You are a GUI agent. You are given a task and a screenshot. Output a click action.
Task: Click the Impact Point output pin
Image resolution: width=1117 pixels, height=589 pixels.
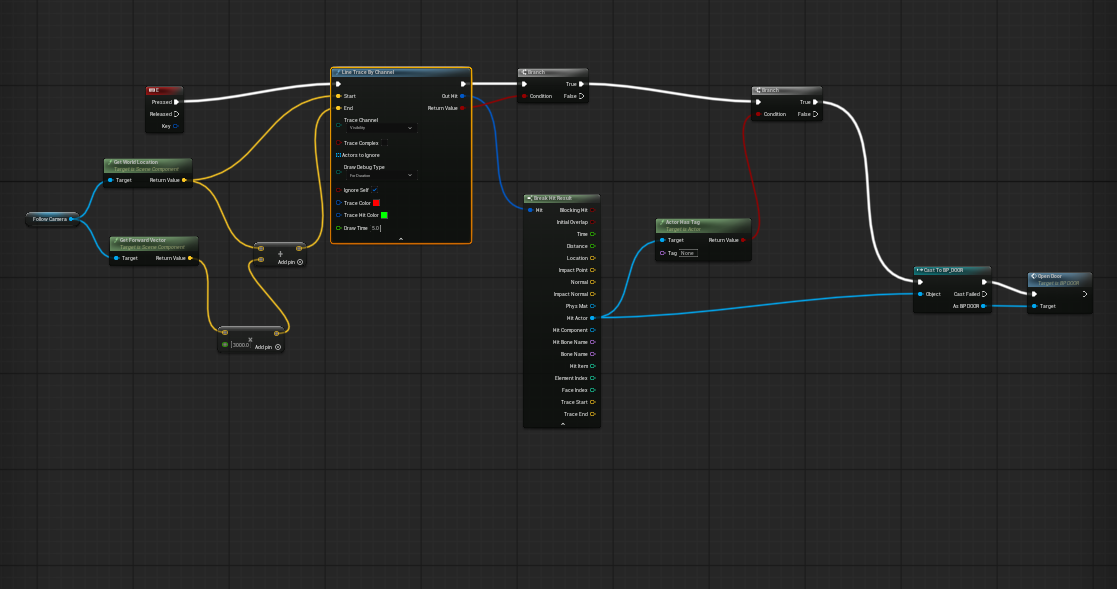click(592, 270)
